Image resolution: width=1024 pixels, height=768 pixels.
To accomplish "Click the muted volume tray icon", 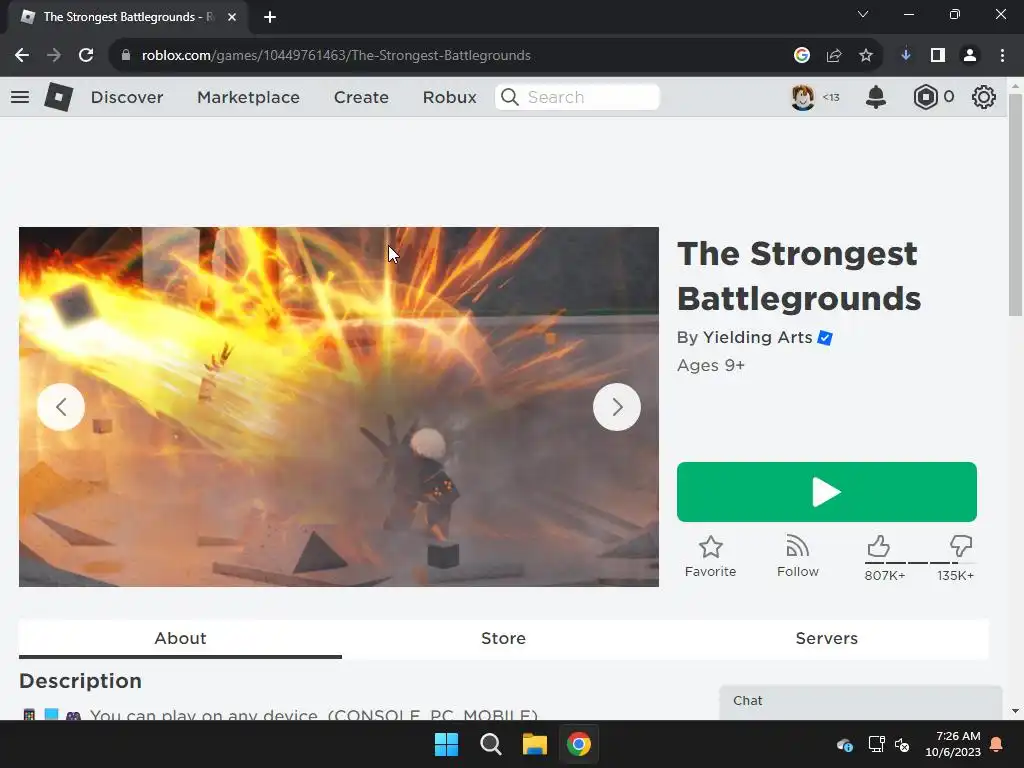I will [x=902, y=744].
